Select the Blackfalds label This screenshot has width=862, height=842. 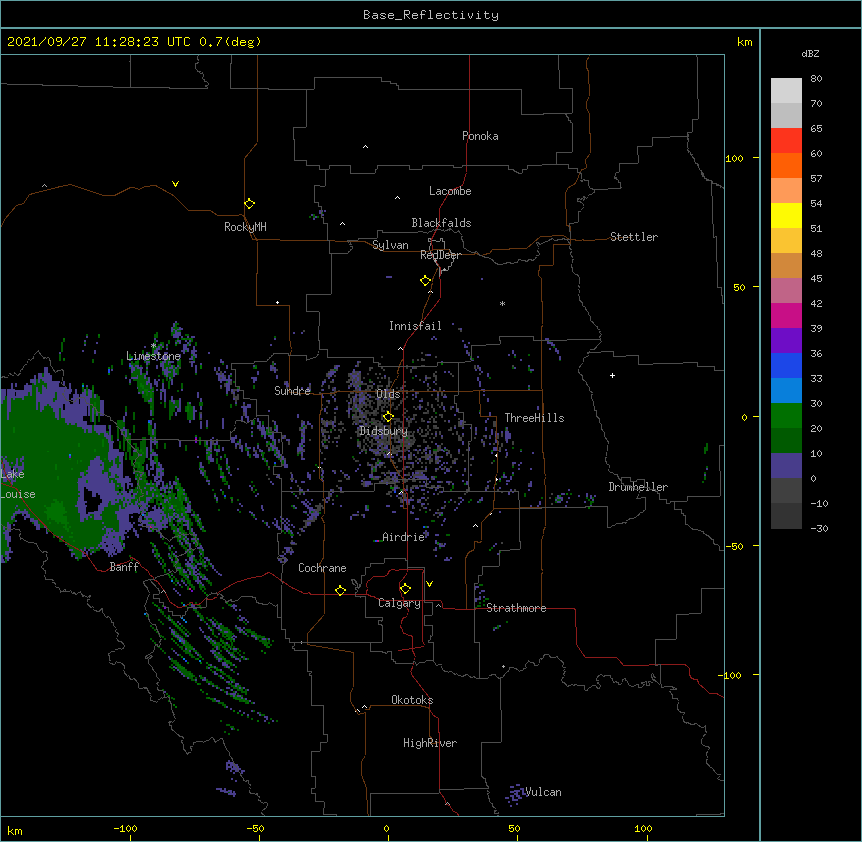point(441,223)
